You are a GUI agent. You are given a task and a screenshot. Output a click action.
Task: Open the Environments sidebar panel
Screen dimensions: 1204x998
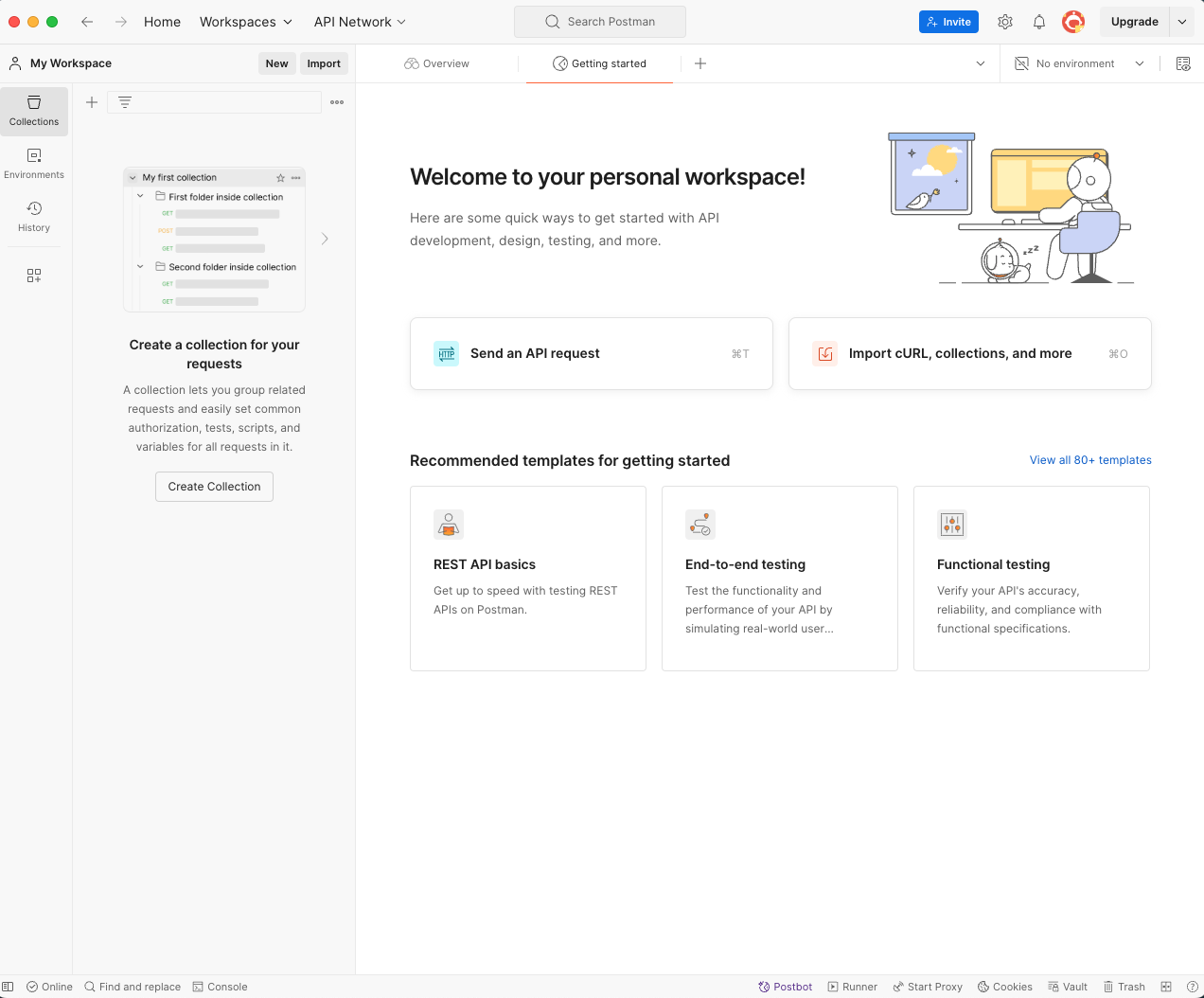click(x=34, y=164)
